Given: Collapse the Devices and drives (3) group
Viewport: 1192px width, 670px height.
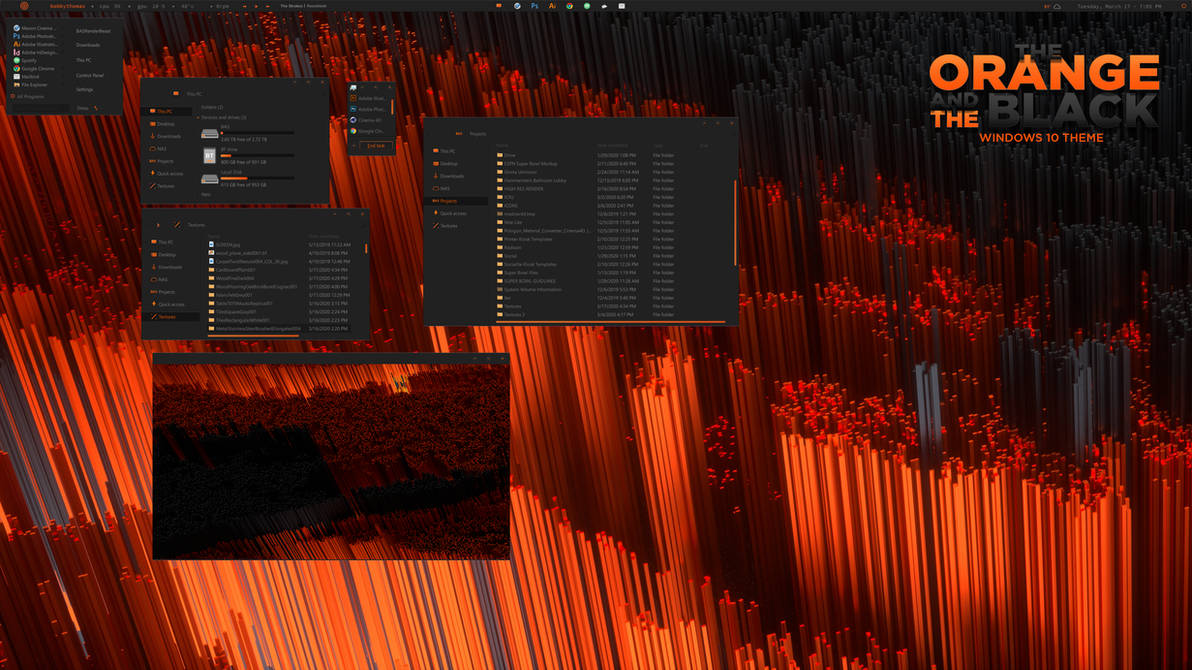Looking at the screenshot, I should pyautogui.click(x=222, y=117).
